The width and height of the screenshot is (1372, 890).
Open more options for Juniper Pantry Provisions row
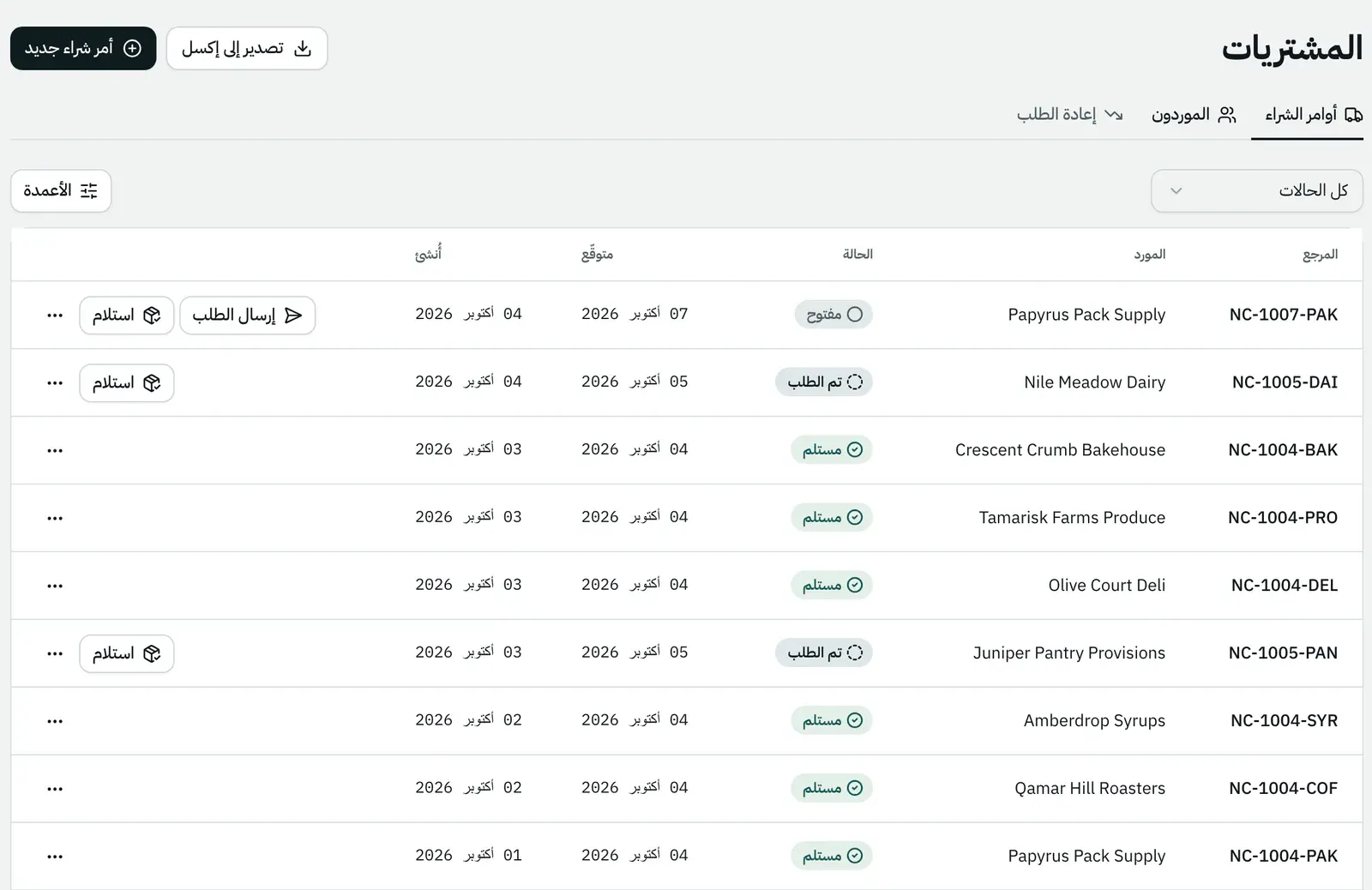pyautogui.click(x=55, y=654)
